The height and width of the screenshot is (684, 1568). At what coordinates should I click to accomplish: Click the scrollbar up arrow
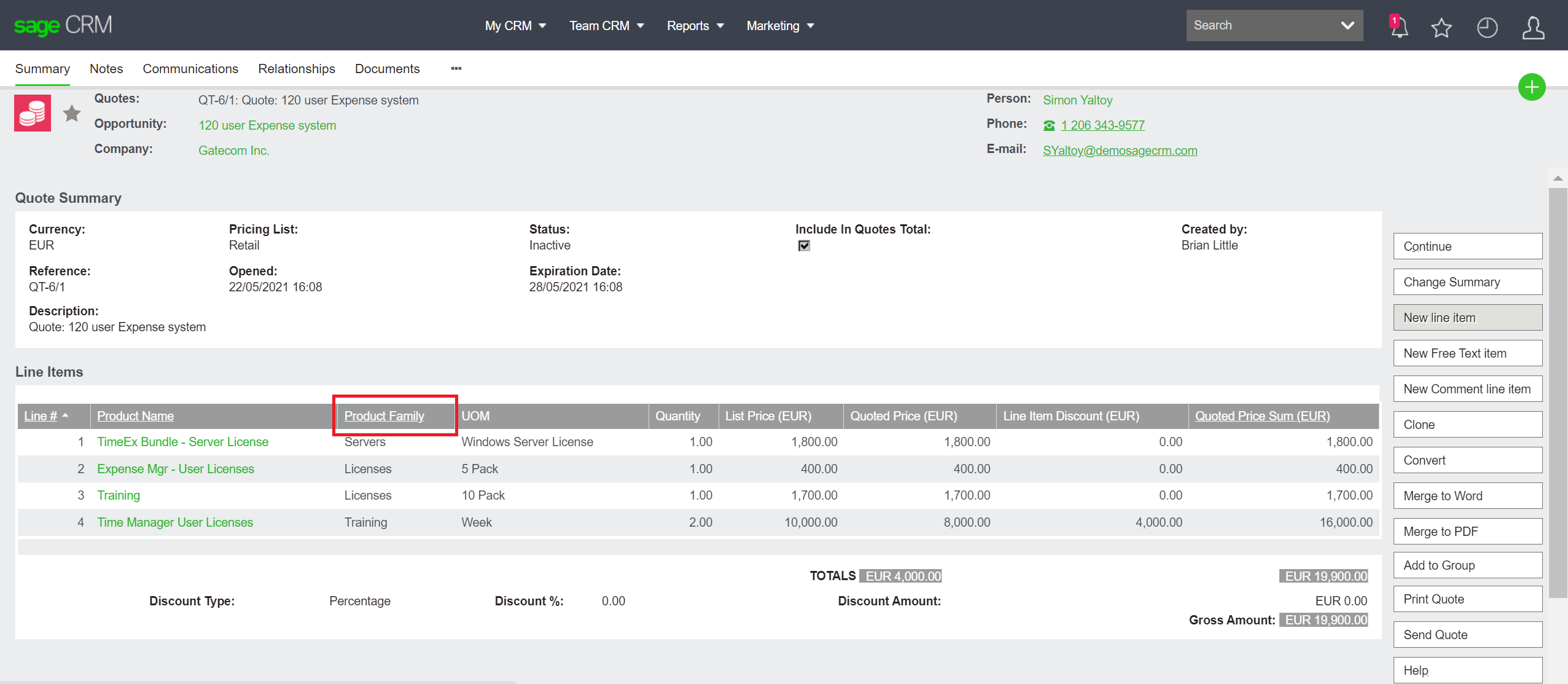(1558, 178)
